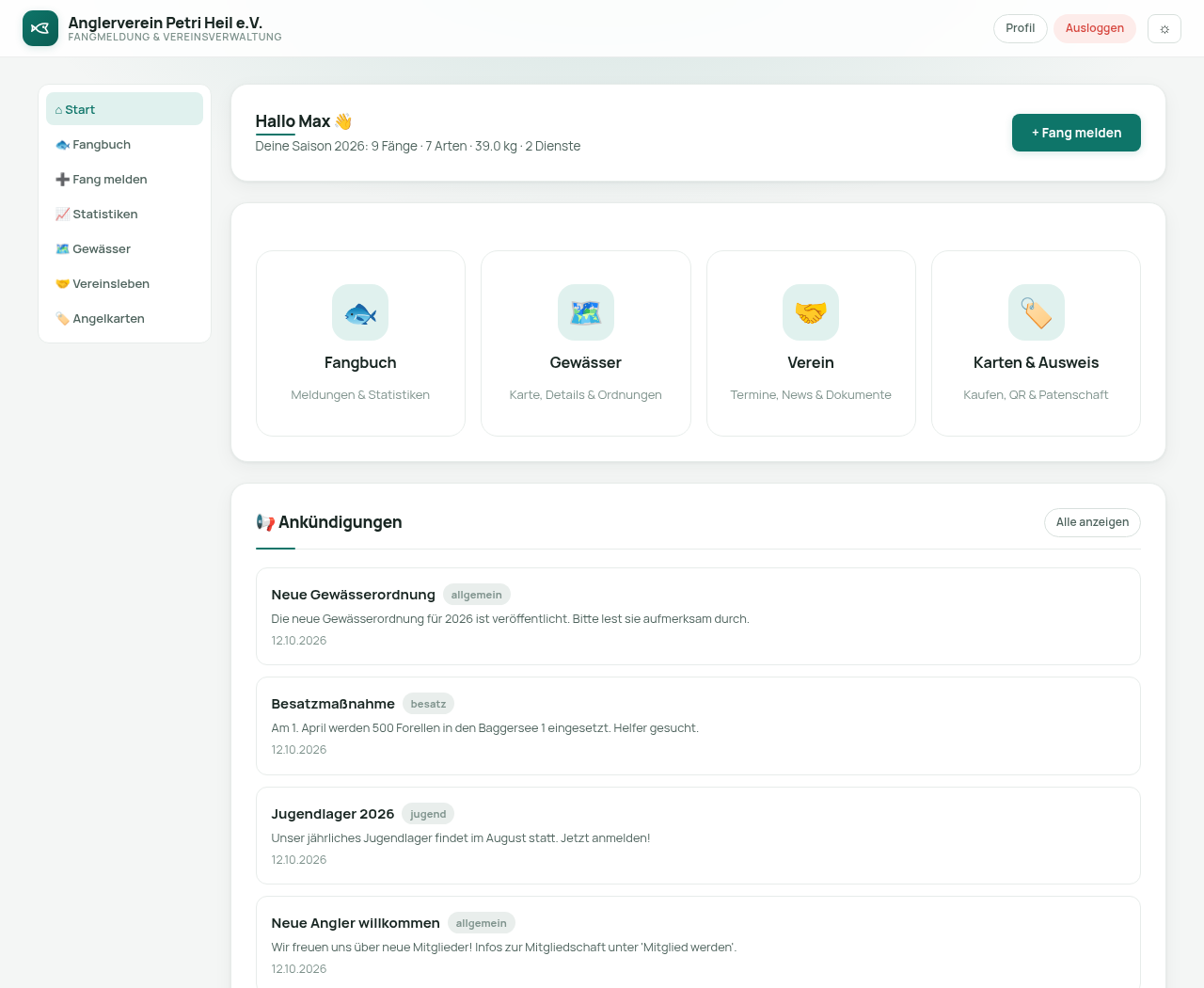Click the Hallo Max greeting heading
Viewport: 1204px width, 988px height.
(304, 121)
